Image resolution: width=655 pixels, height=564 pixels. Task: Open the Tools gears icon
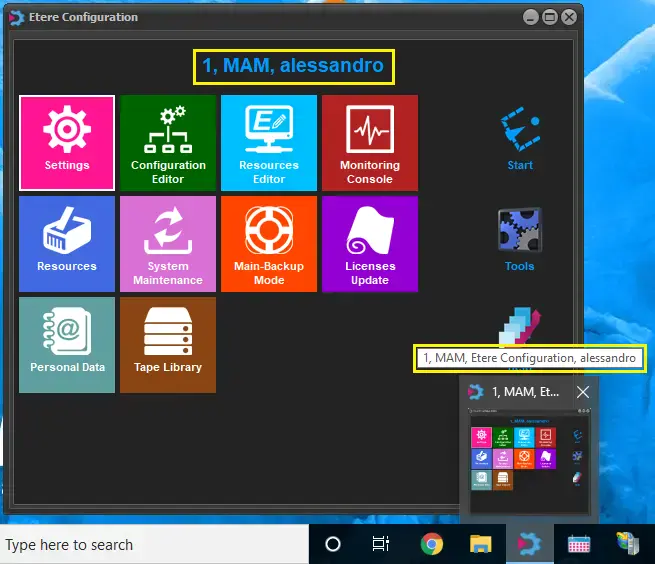(520, 238)
